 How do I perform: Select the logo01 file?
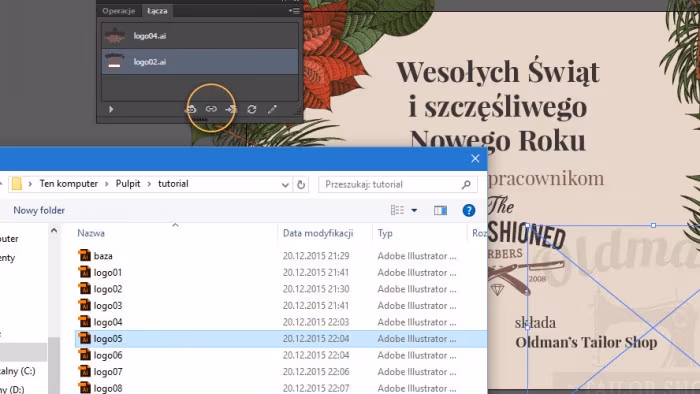108,273
